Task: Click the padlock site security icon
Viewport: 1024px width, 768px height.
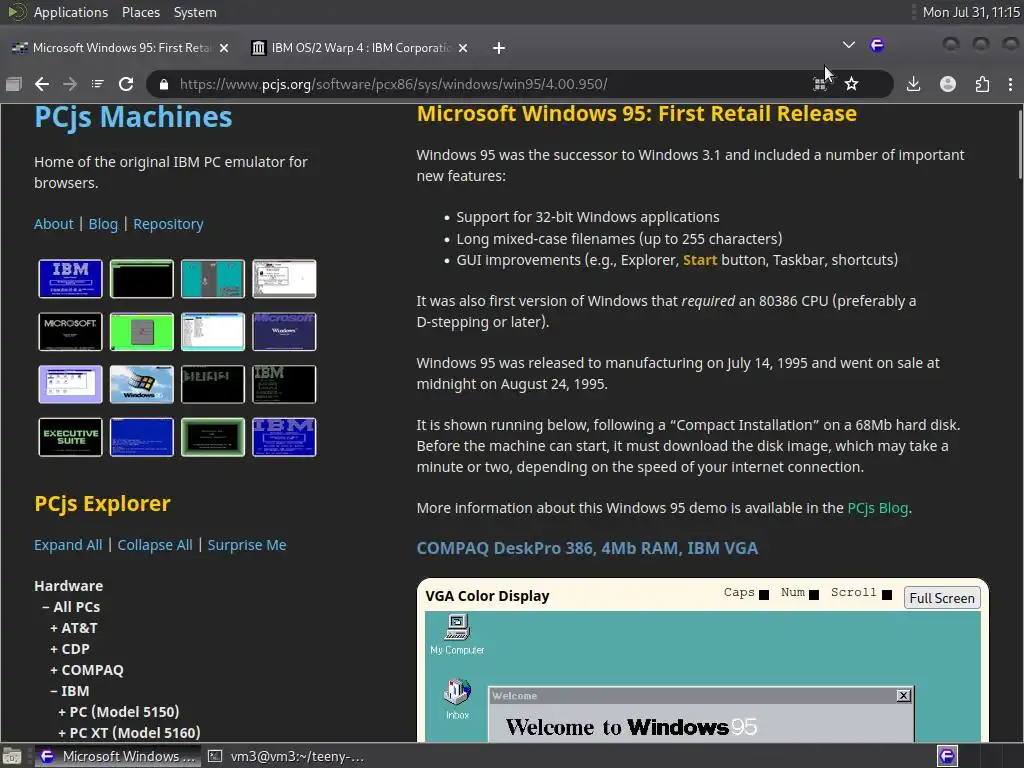Action: (x=164, y=84)
